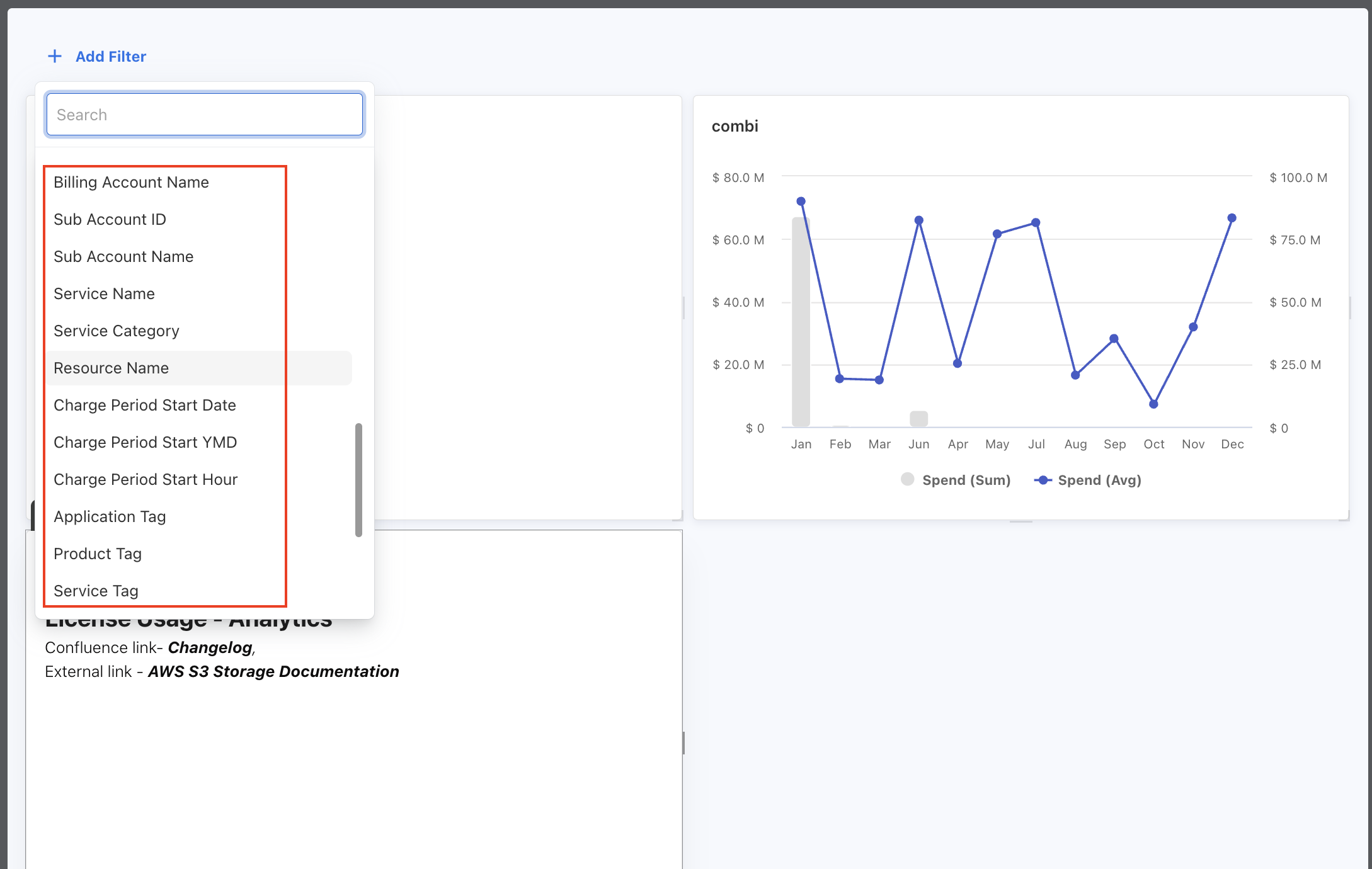Click the Search input field
This screenshot has height=869, width=1372.
(x=204, y=114)
